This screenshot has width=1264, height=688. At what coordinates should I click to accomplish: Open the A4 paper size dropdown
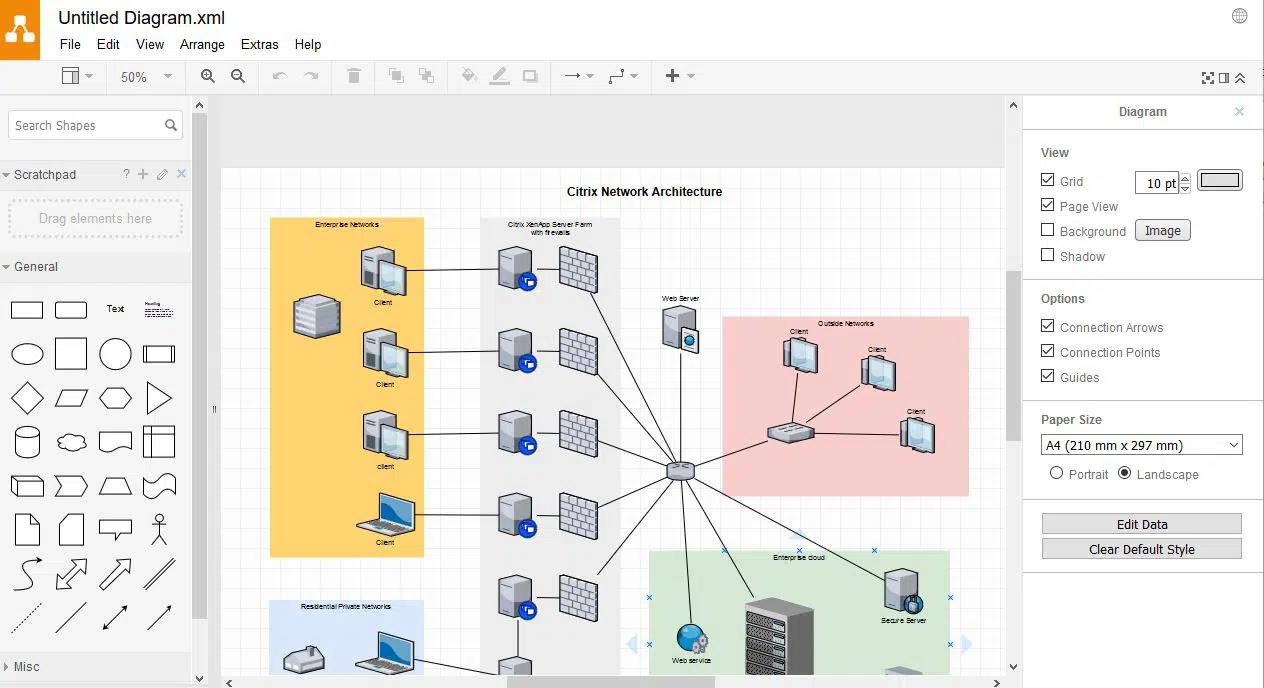[x=1142, y=445]
